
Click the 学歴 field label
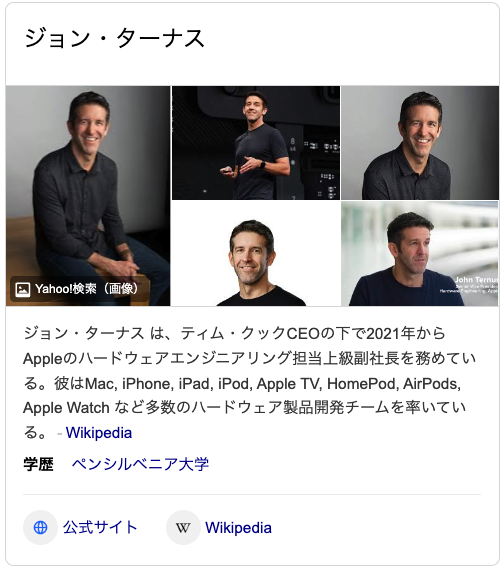[x=39, y=465]
